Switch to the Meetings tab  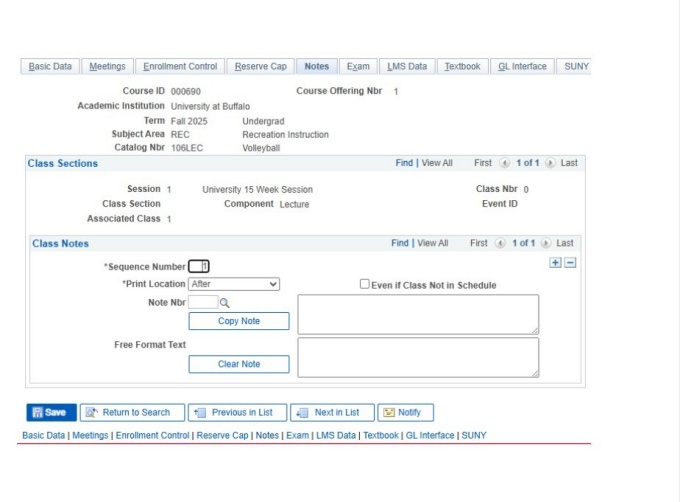[107, 66]
